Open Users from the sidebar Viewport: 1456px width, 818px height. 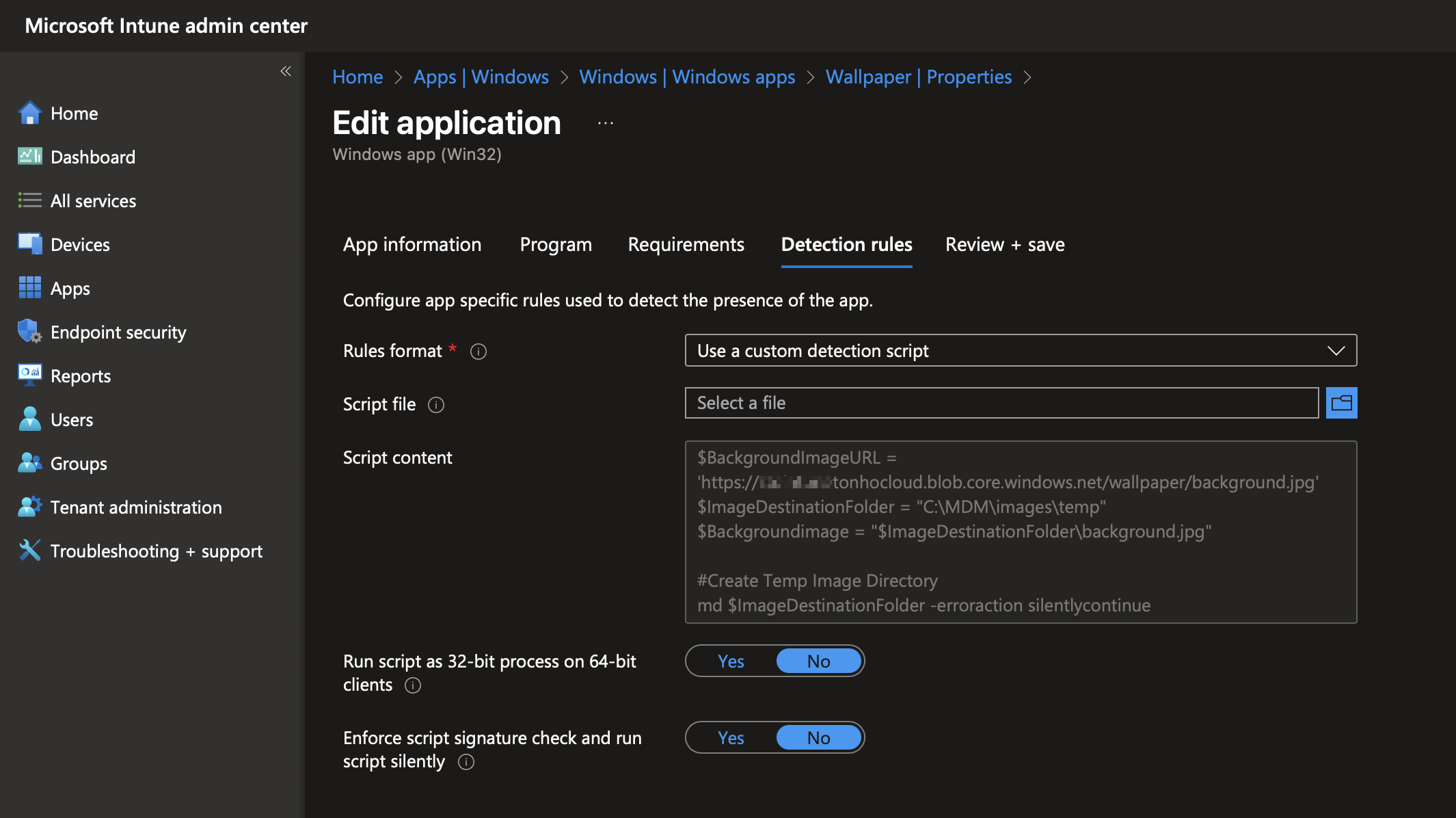72,419
